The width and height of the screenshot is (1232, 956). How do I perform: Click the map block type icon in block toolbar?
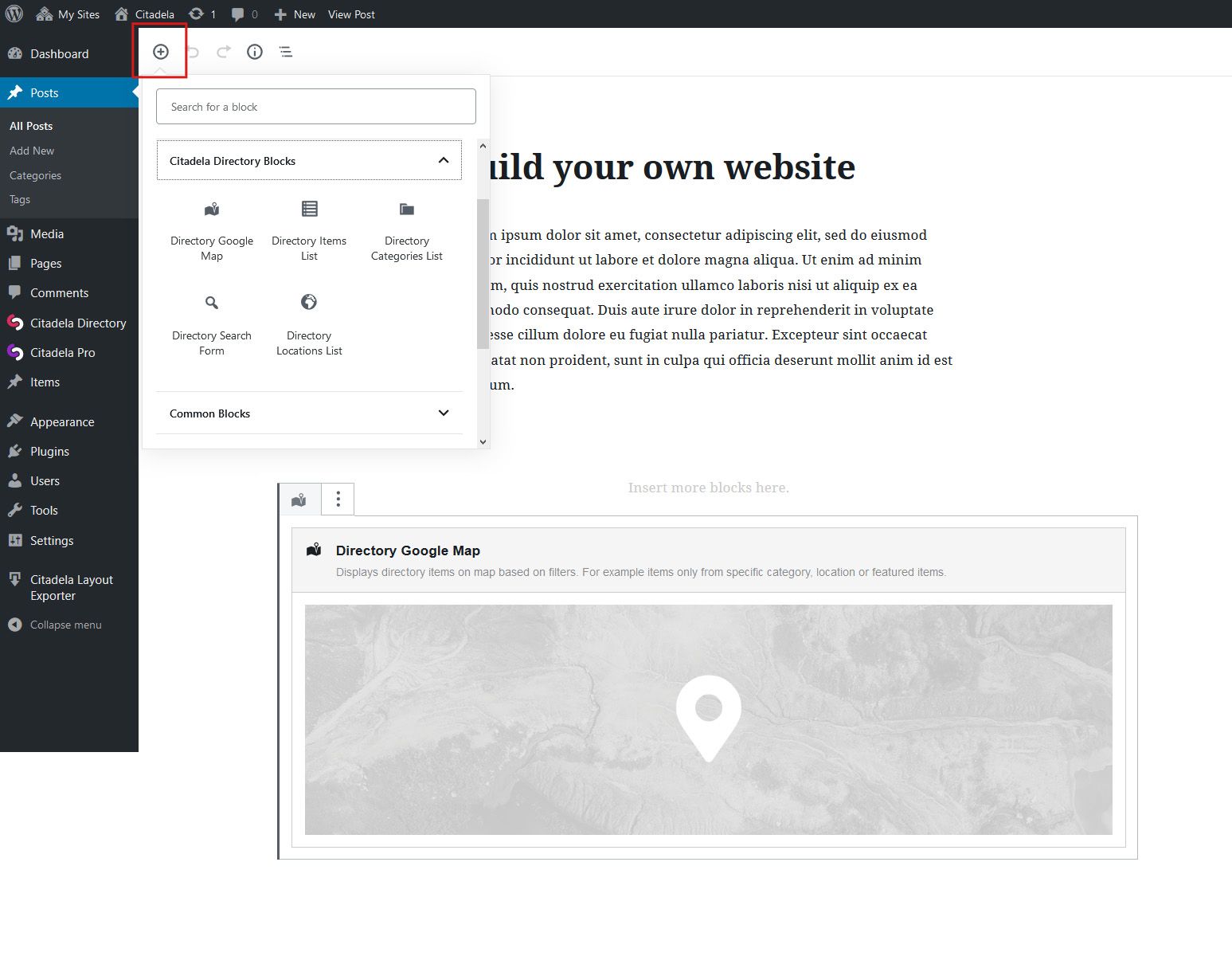[299, 500]
